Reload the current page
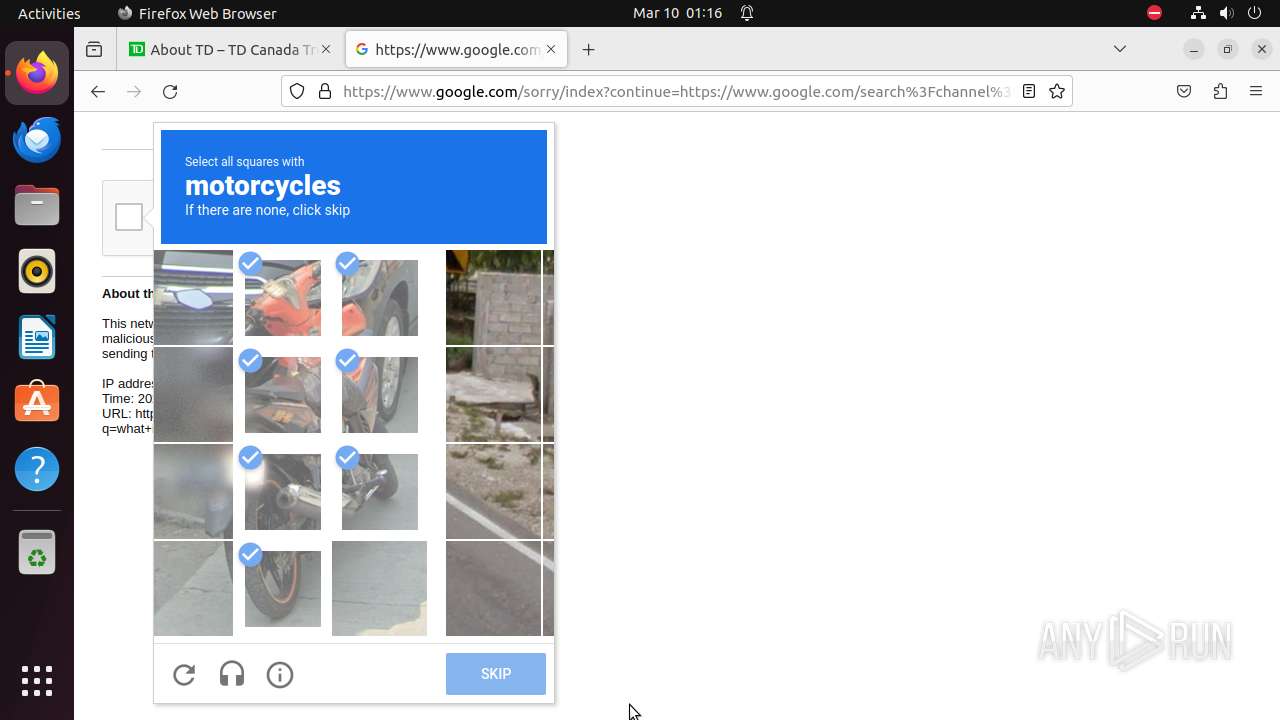The height and width of the screenshot is (720, 1280). [170, 91]
